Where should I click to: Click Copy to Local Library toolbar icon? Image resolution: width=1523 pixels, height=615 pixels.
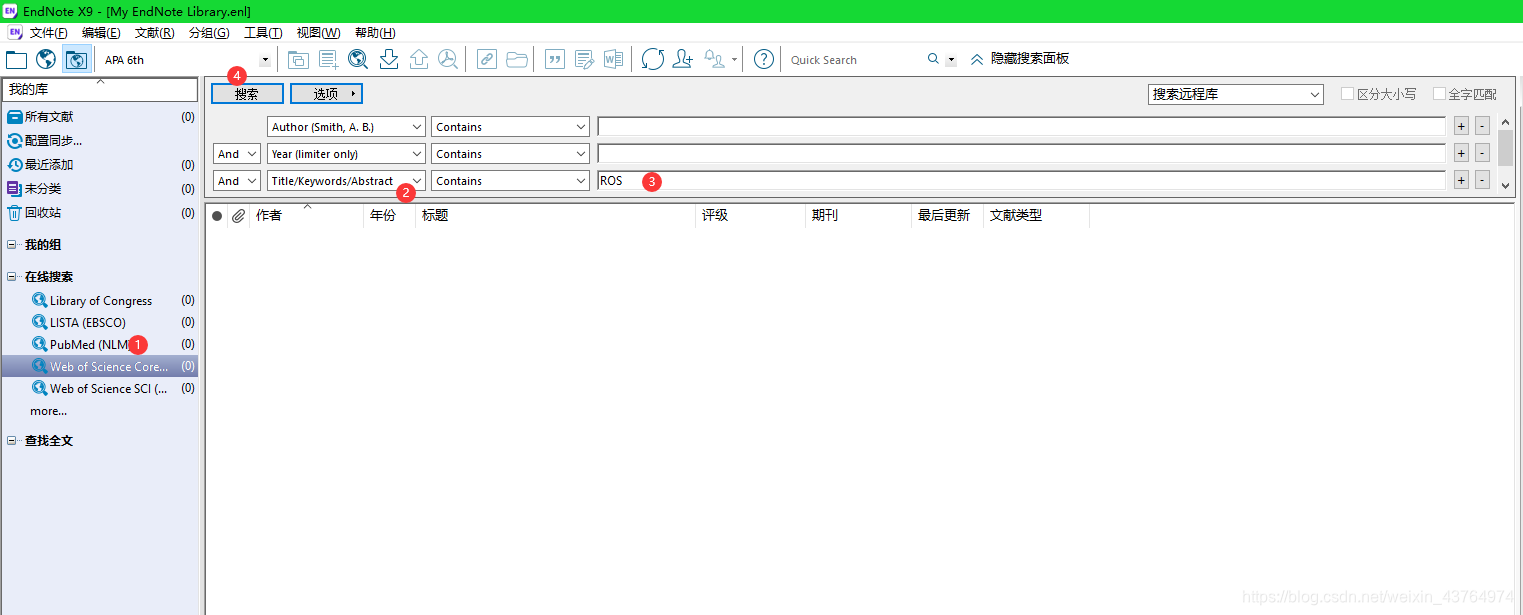298,60
